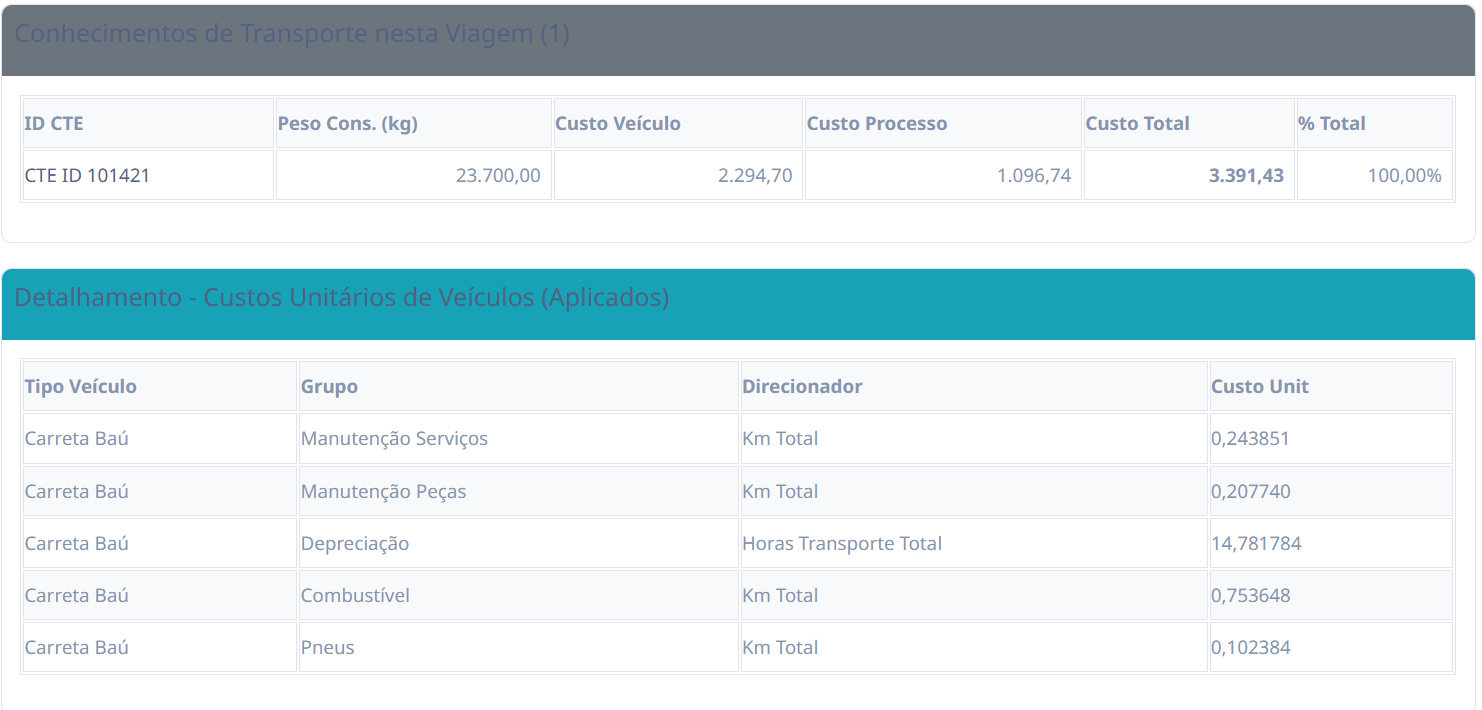Image resolution: width=1482 pixels, height=710 pixels.
Task: Click the ID CTE column header
Action: click(x=54, y=124)
